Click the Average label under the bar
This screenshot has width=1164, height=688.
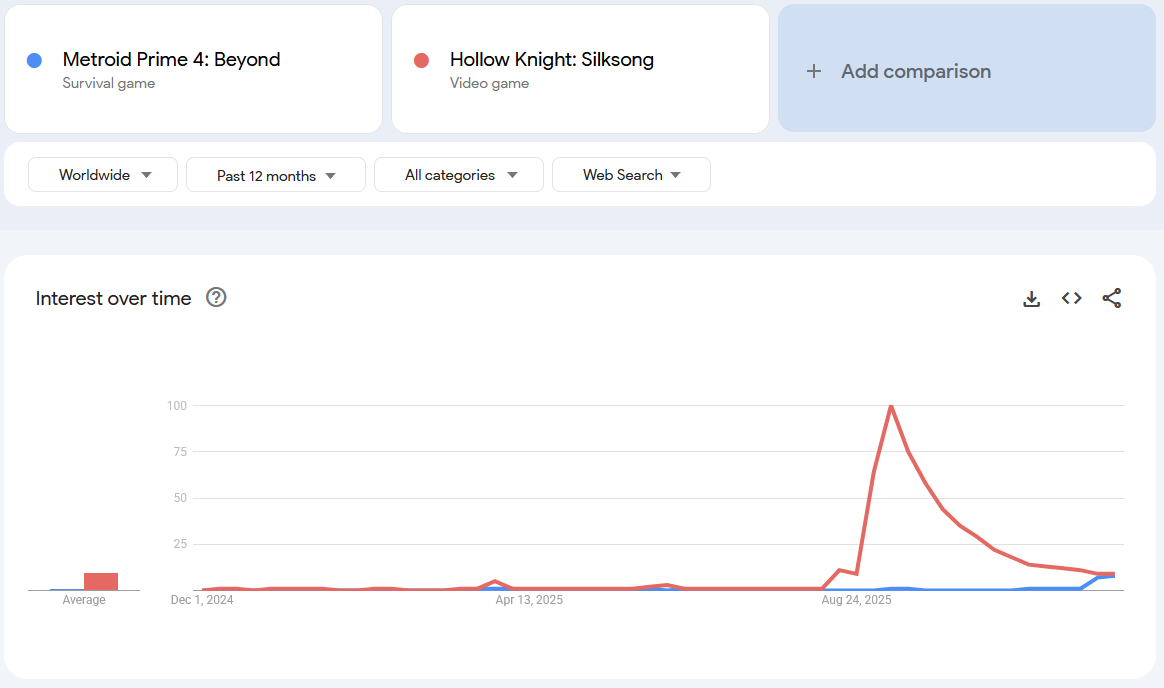pos(84,600)
